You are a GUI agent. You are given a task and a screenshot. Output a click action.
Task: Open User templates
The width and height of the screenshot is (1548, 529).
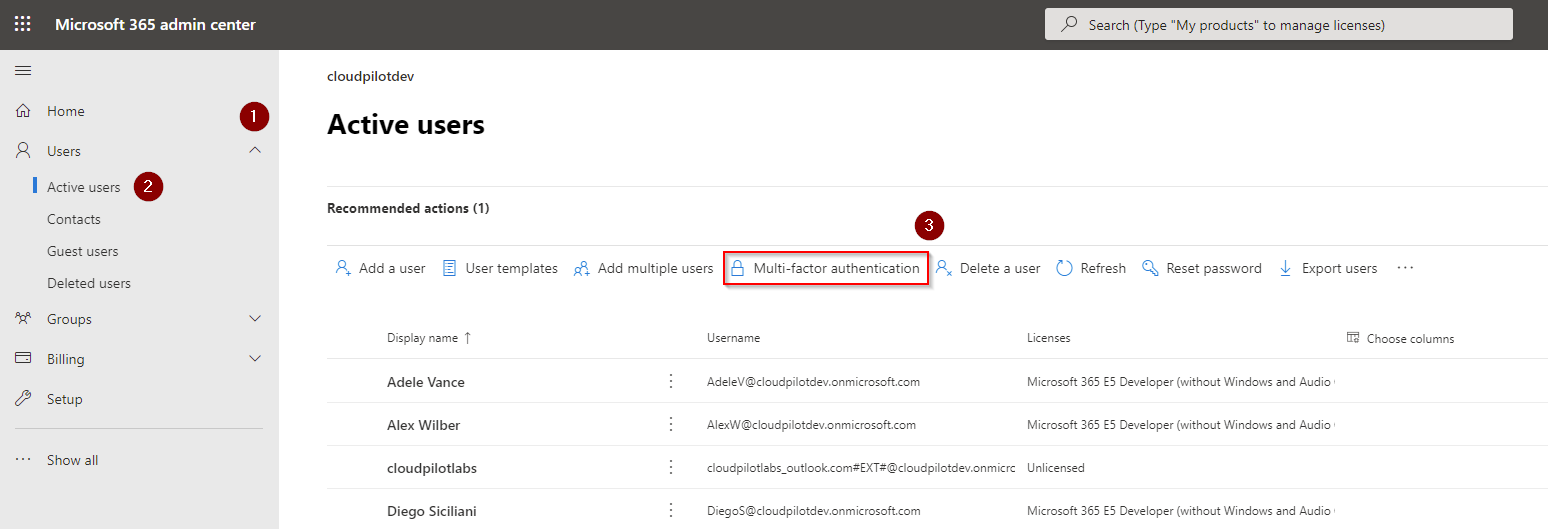pos(500,268)
